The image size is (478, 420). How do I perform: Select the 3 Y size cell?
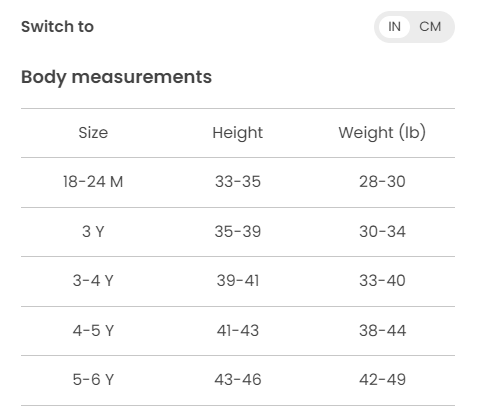click(93, 231)
